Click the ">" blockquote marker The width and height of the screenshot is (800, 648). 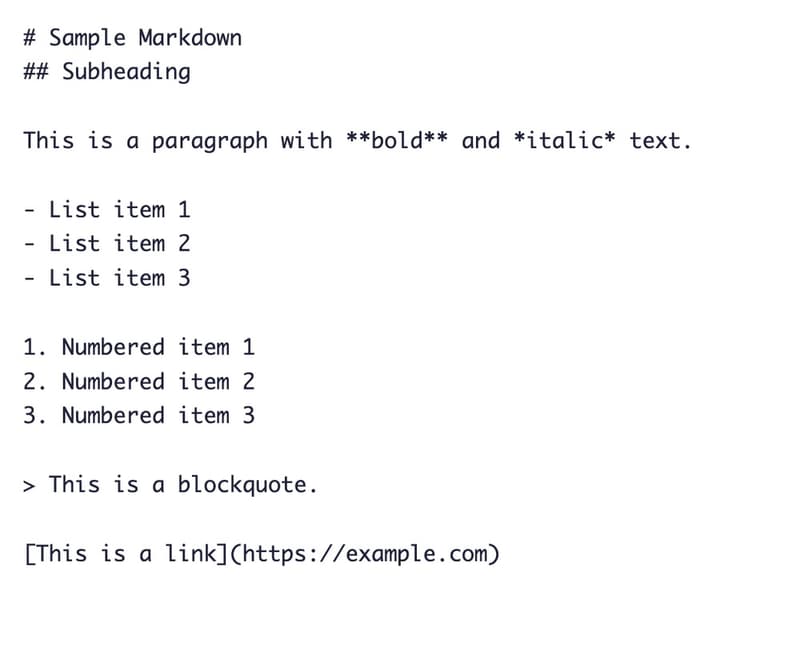[x=30, y=486]
